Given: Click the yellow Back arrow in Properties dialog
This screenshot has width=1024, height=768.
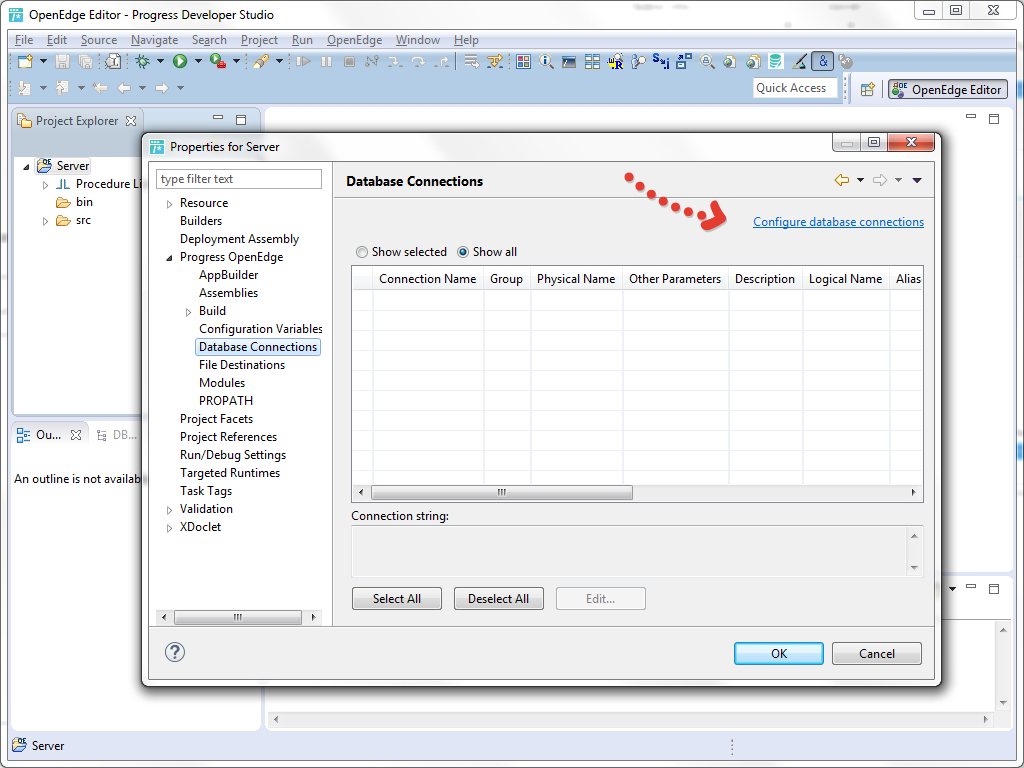Looking at the screenshot, I should [x=842, y=180].
